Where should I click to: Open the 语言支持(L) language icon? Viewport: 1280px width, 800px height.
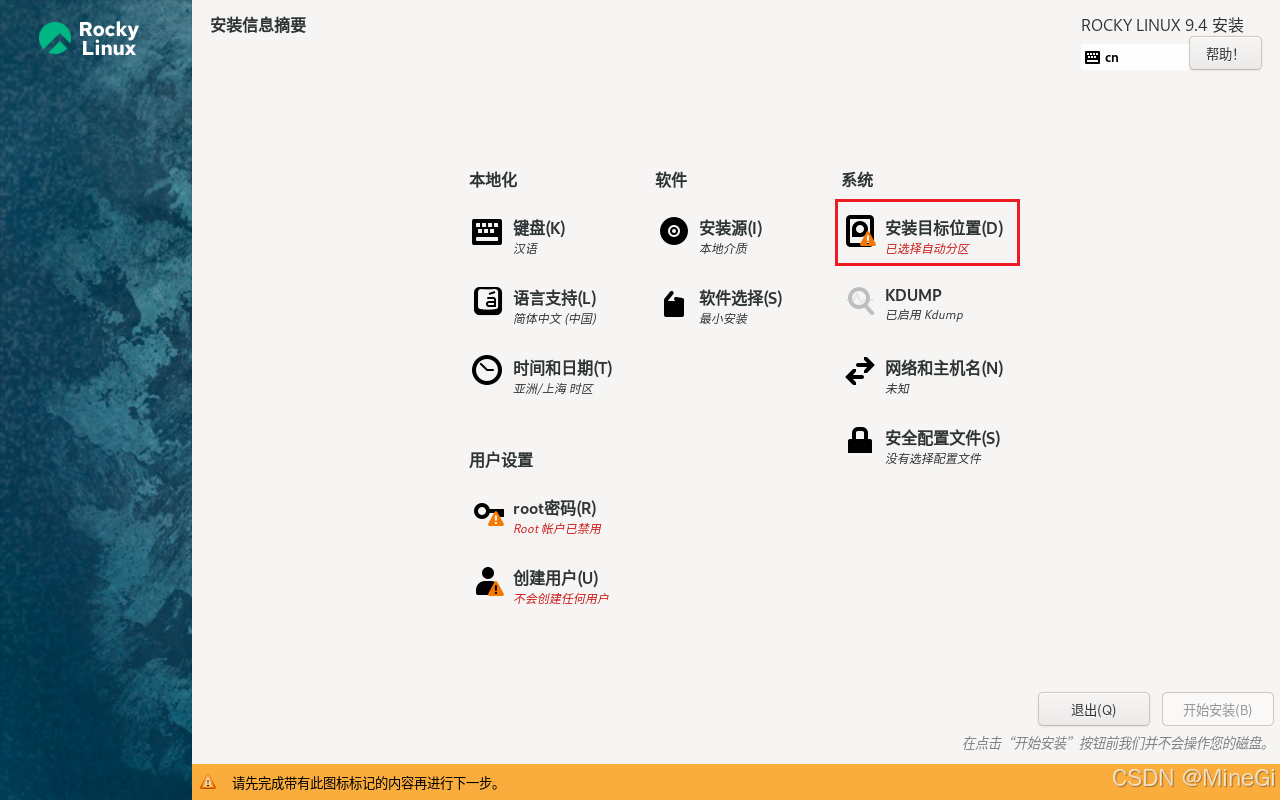488,301
